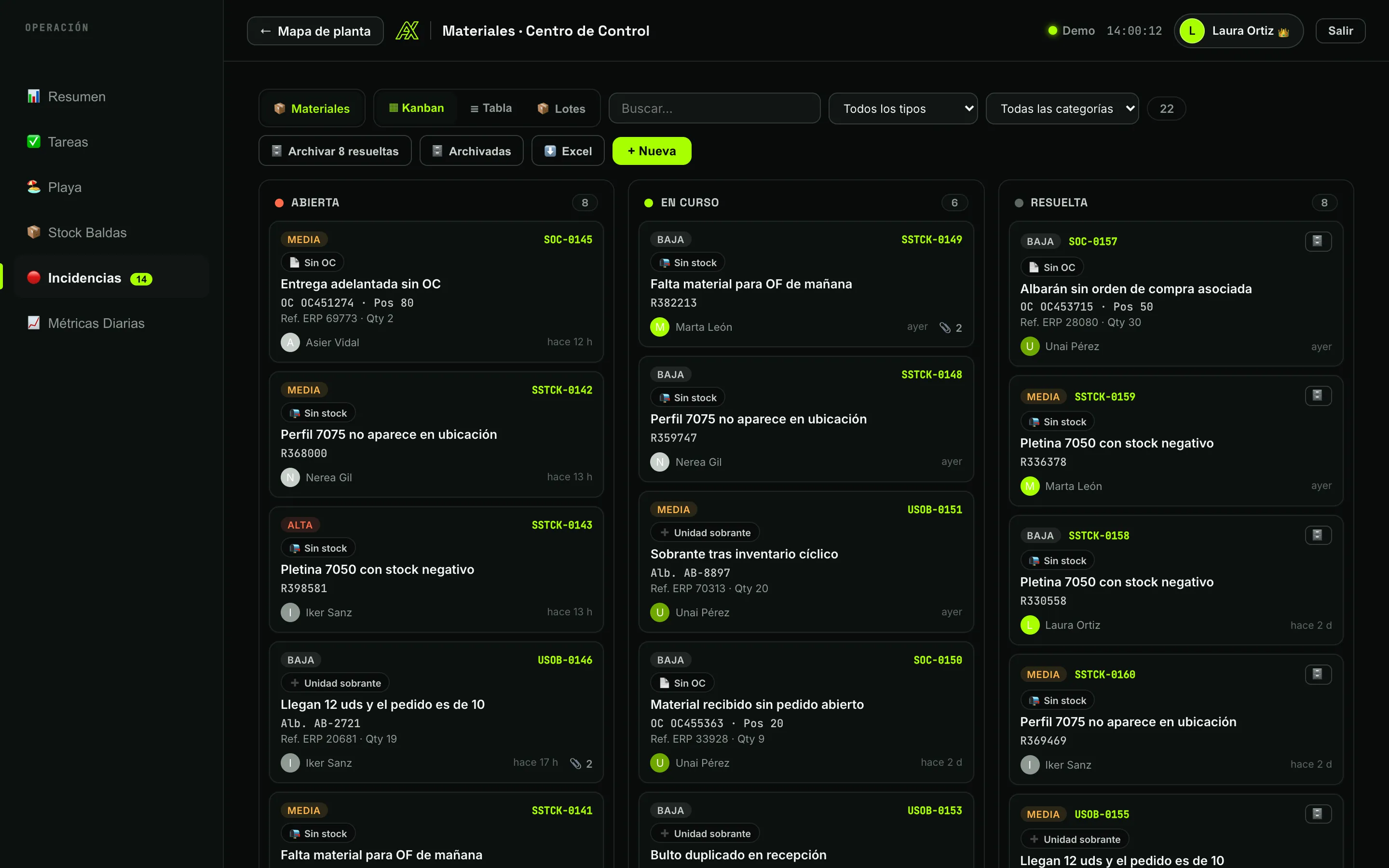Click the Playa beach icon in sidebar
This screenshot has height=868, width=1389.
34,187
